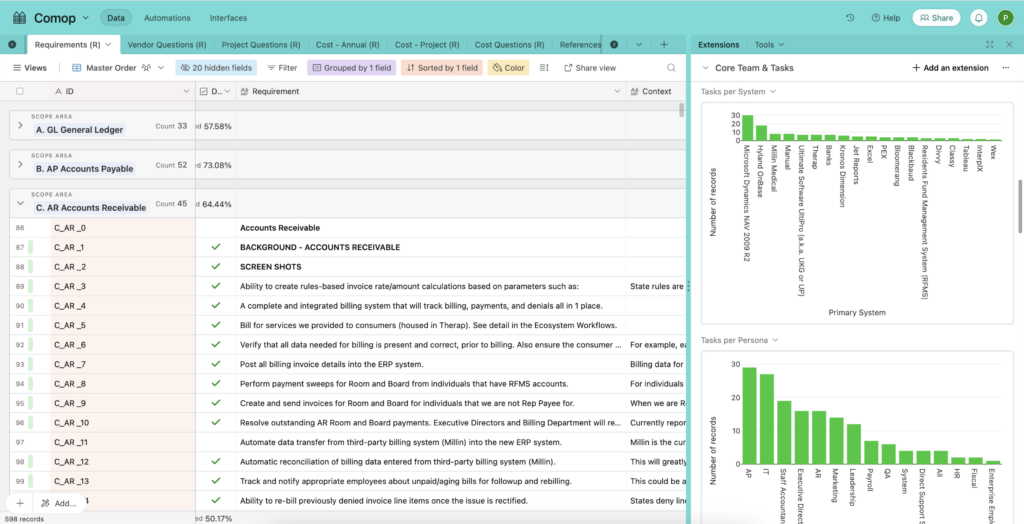Open the search magnifier in the view toolbar

(671, 67)
